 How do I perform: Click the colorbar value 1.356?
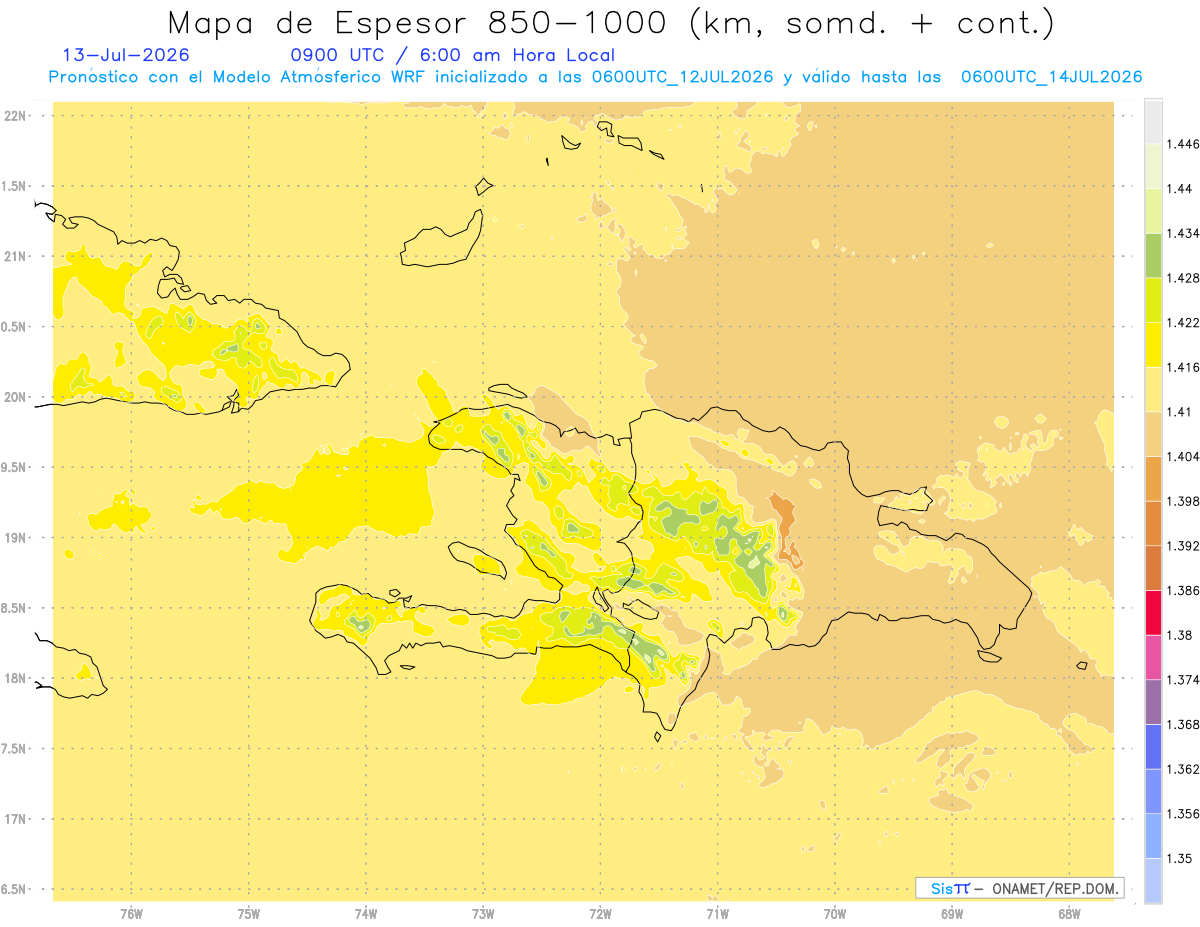pos(1183,813)
